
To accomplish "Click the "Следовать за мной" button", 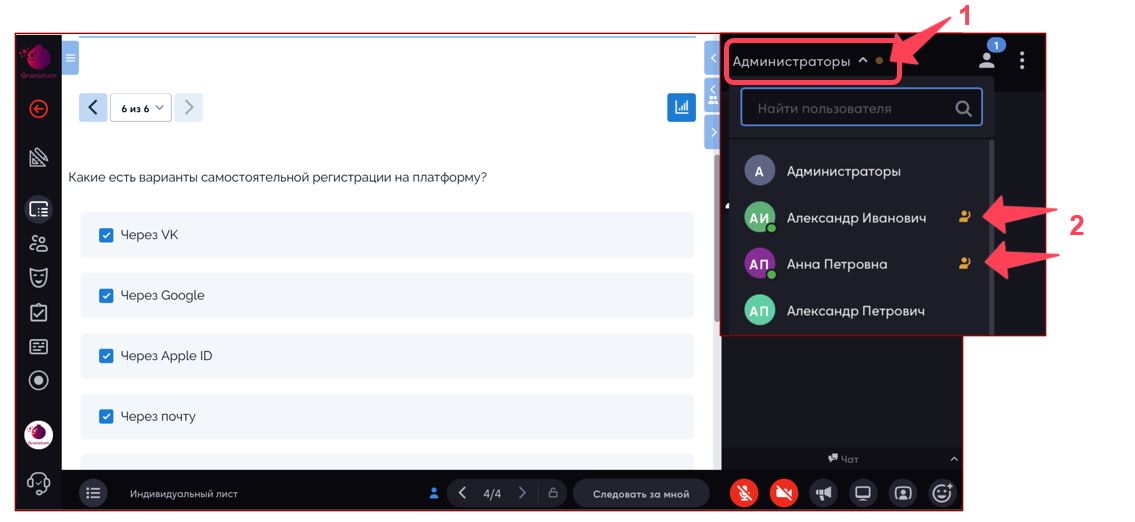I will pyautogui.click(x=641, y=494).
